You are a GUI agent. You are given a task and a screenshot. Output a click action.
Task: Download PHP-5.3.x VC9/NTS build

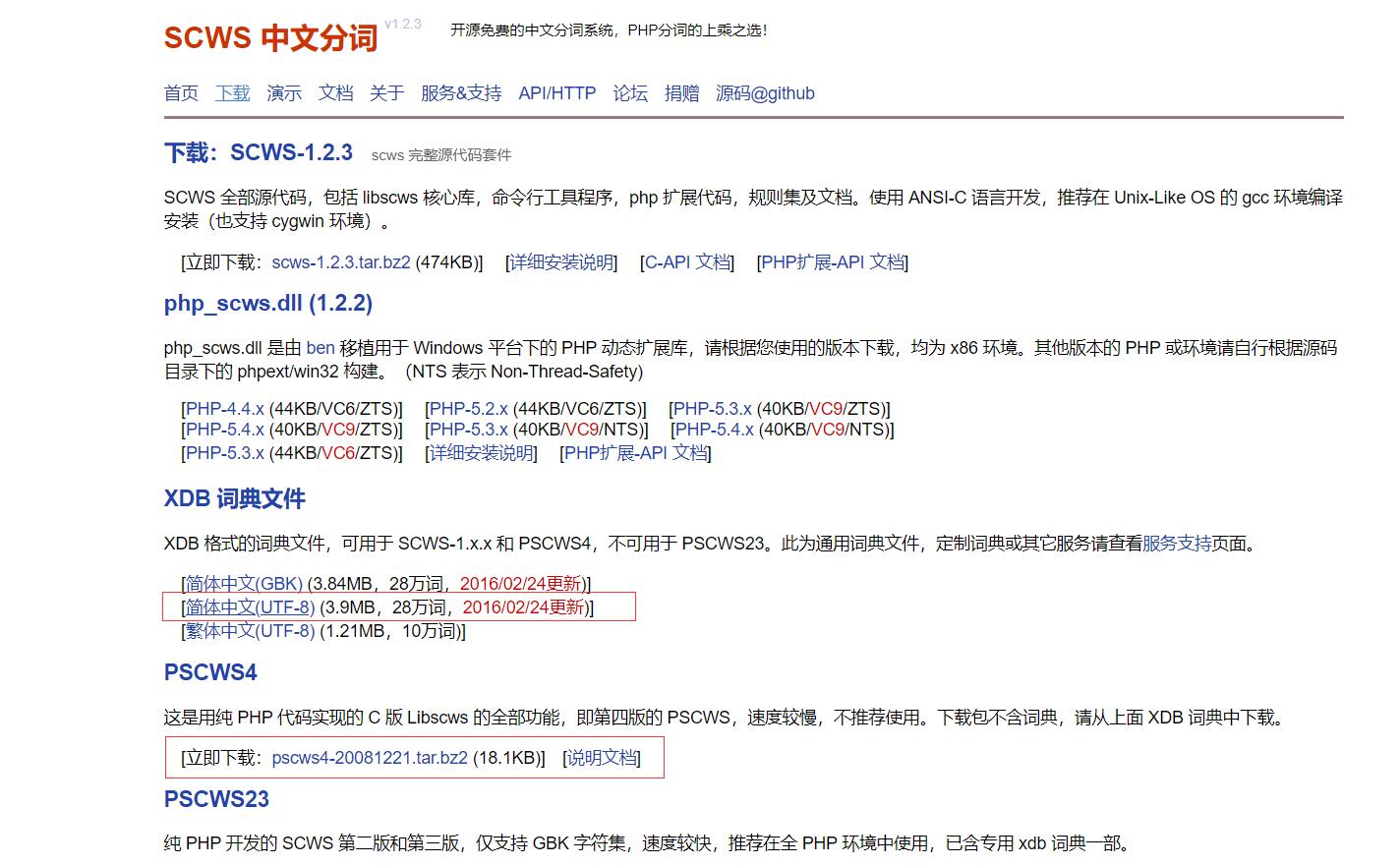point(469,430)
